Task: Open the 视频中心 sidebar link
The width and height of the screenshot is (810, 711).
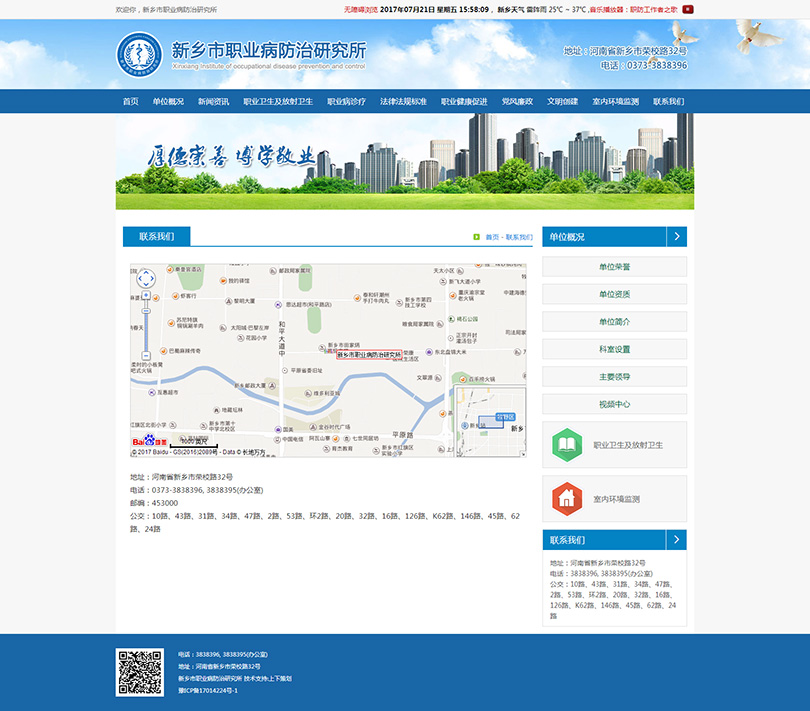Action: coord(614,405)
